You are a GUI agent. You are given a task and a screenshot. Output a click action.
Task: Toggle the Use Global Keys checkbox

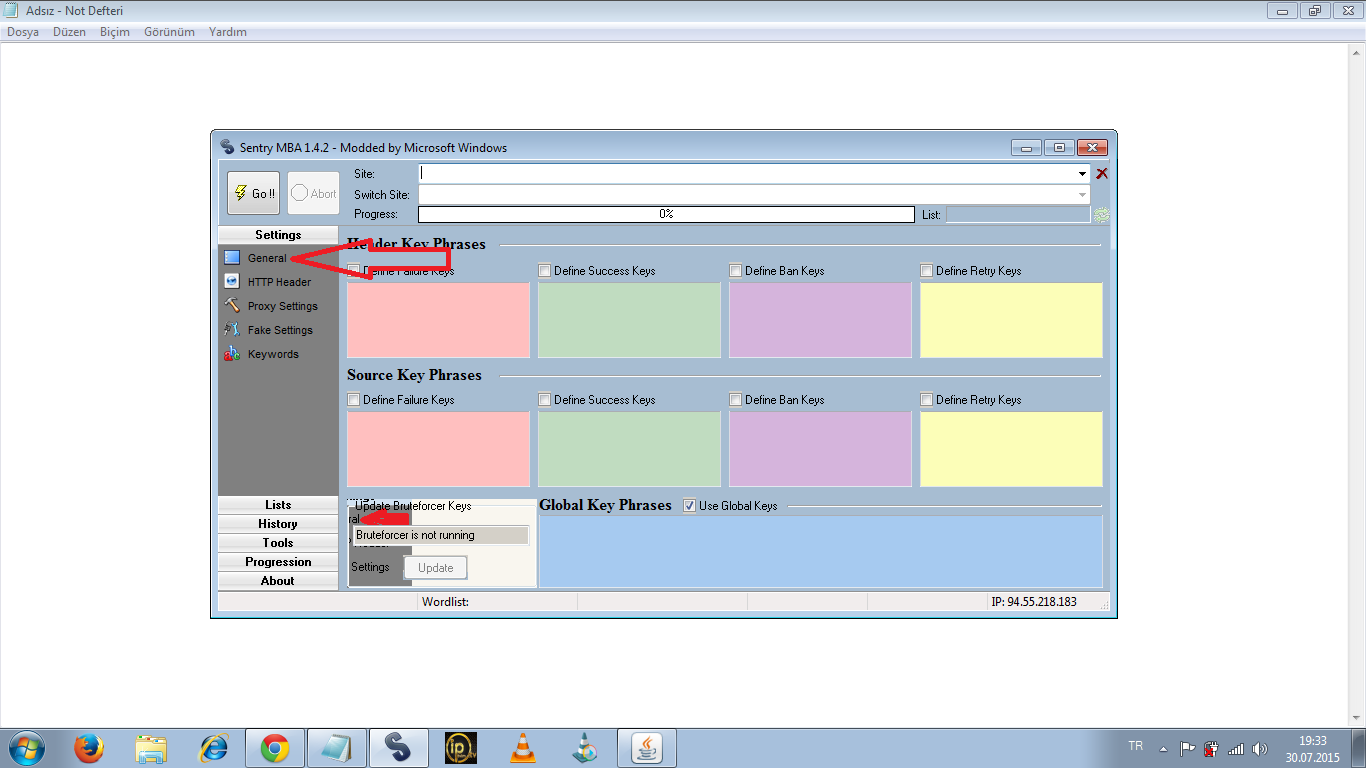click(689, 506)
